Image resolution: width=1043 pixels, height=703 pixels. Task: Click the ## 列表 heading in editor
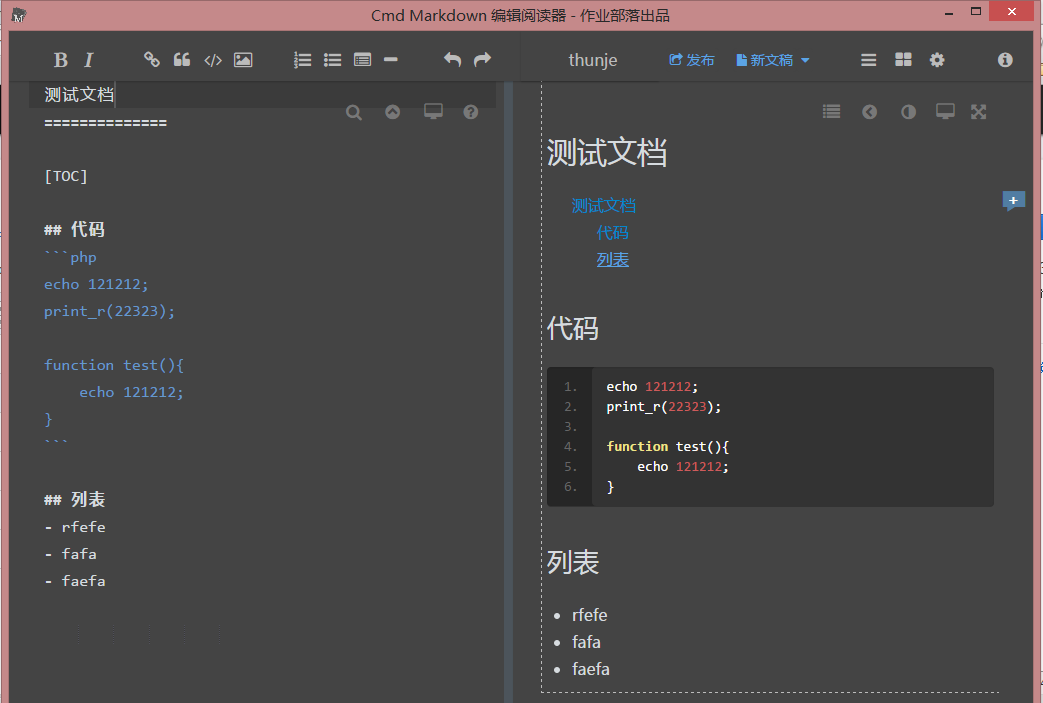tap(74, 500)
